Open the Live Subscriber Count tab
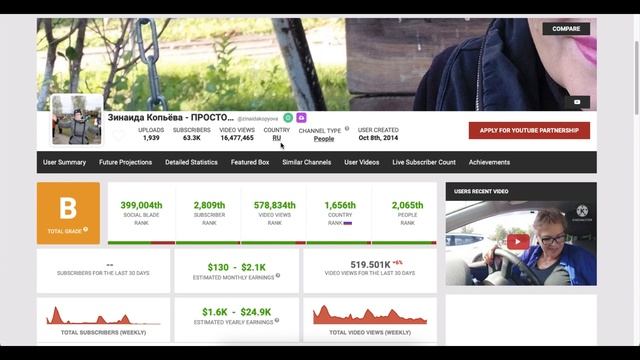Screen dimensions: 640x360 [424, 162]
